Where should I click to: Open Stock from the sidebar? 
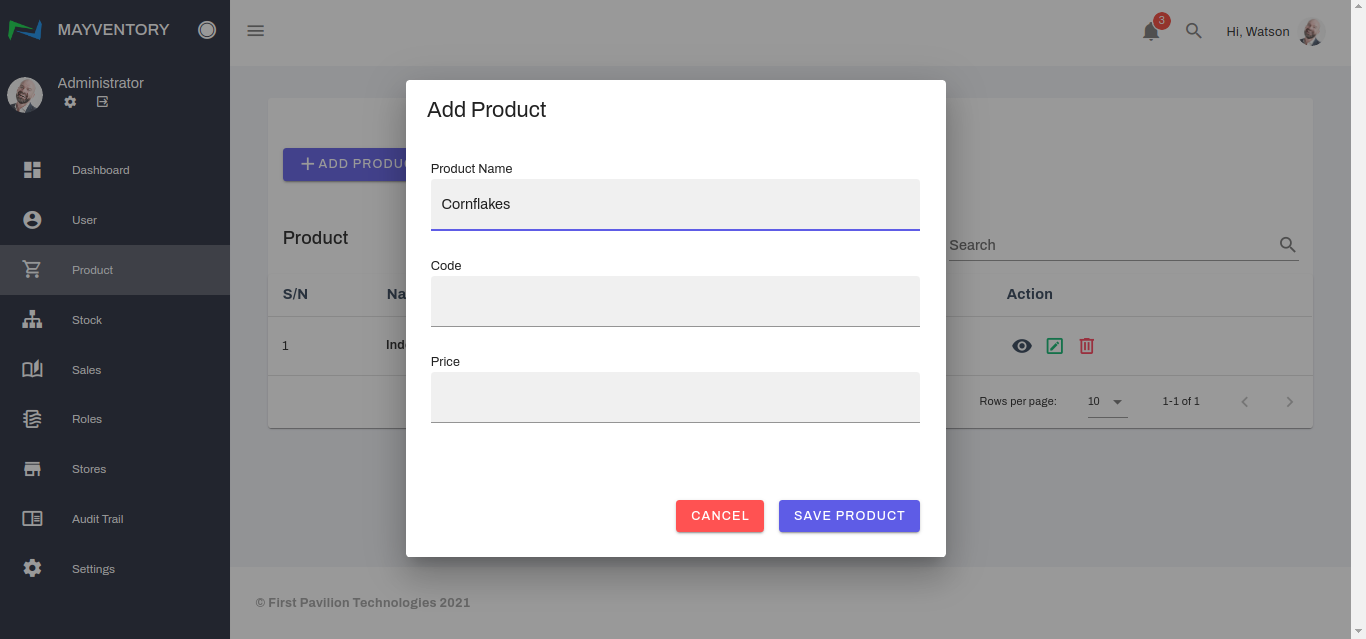tap(87, 320)
